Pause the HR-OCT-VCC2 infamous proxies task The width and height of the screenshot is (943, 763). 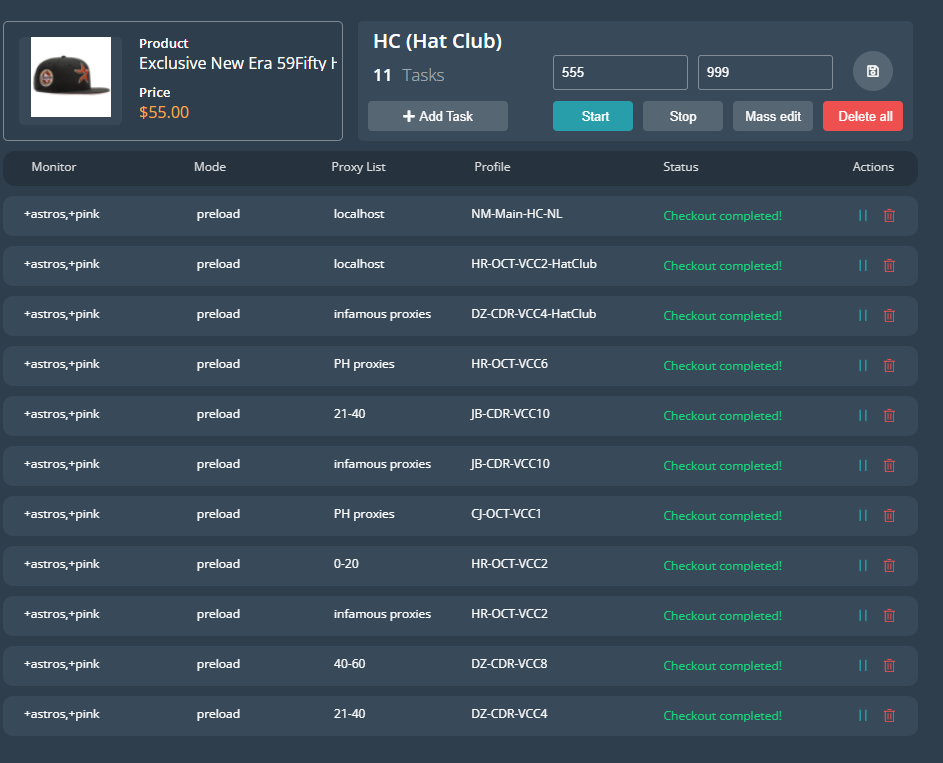862,615
